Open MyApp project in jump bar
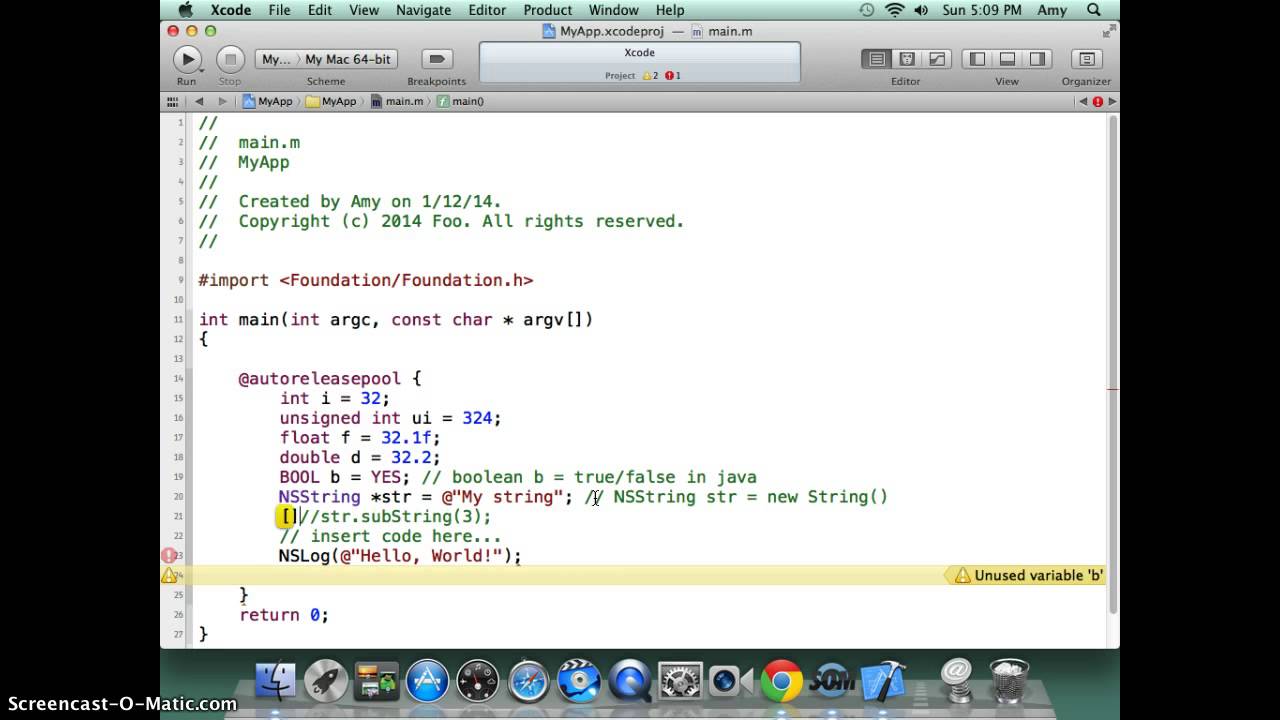This screenshot has height=720, width=1280. pyautogui.click(x=267, y=101)
